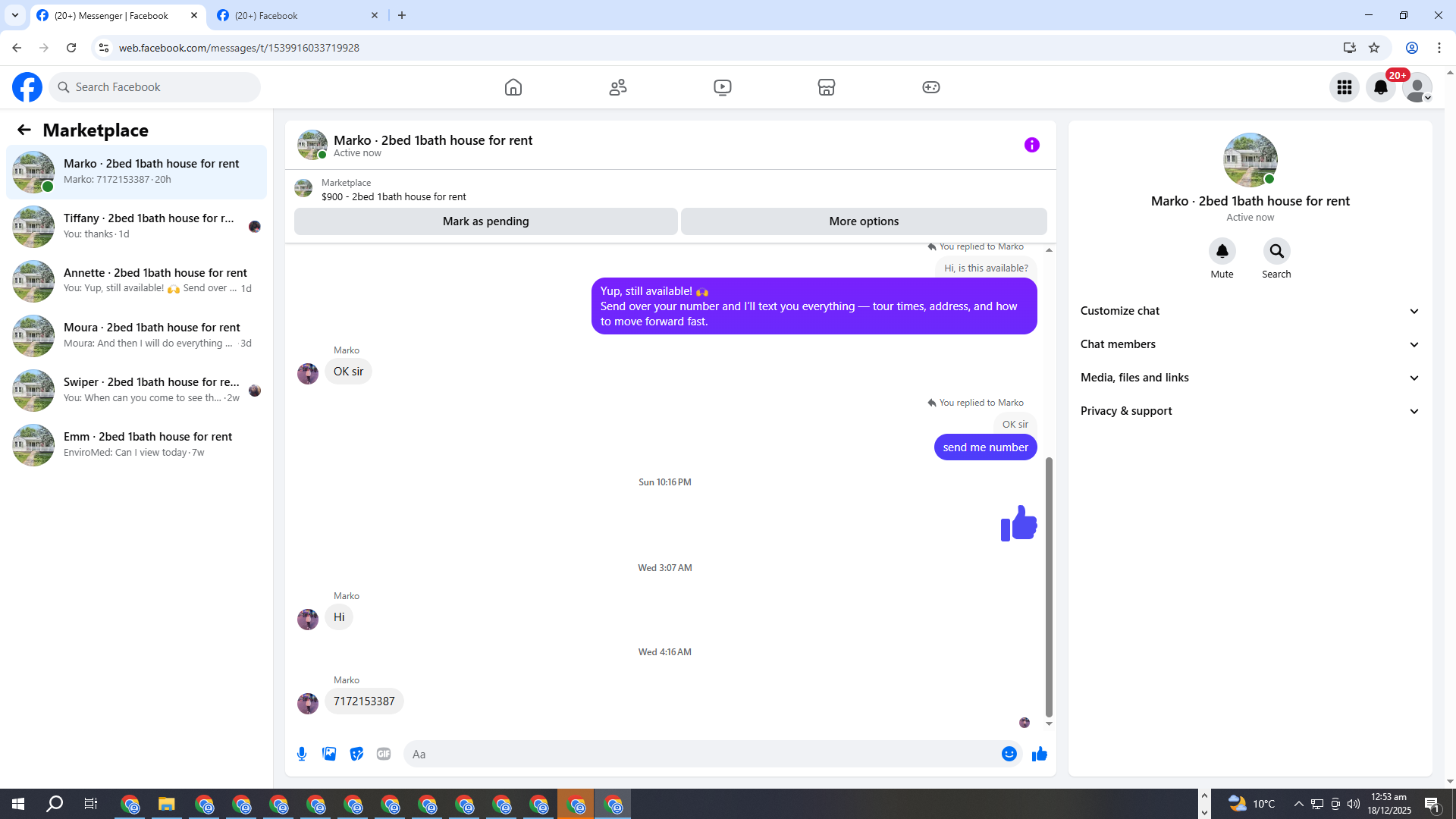Open the sticker picker icon
The image size is (1456, 819).
(356, 754)
